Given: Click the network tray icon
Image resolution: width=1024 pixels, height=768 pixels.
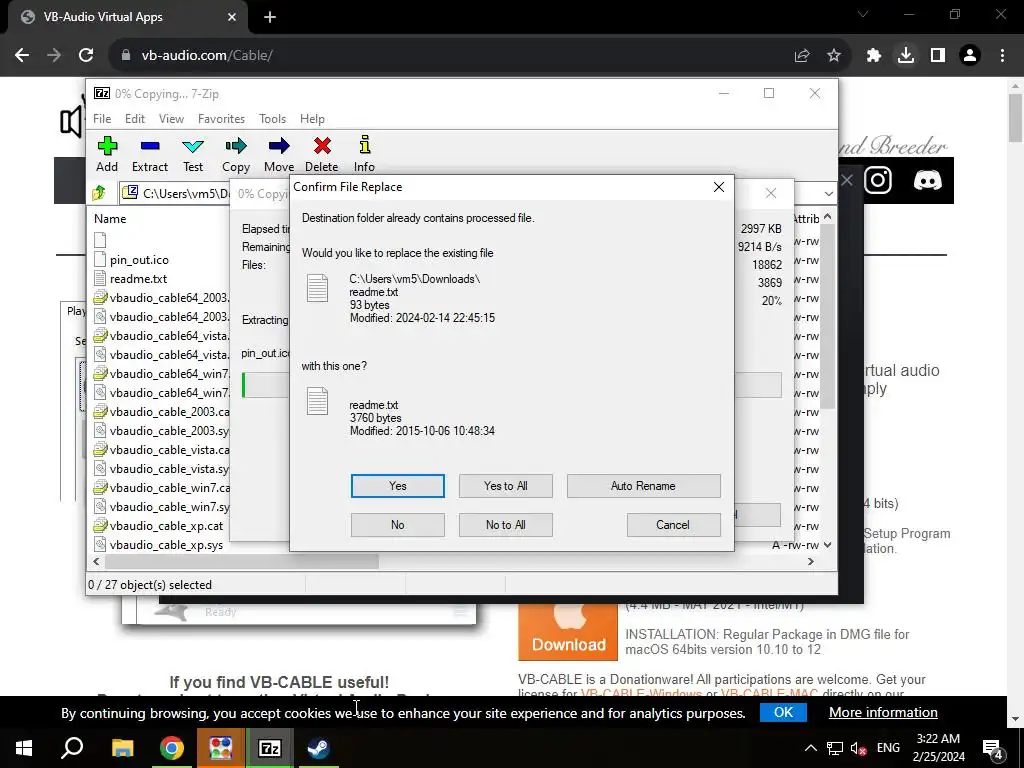Looking at the screenshot, I should point(835,748).
